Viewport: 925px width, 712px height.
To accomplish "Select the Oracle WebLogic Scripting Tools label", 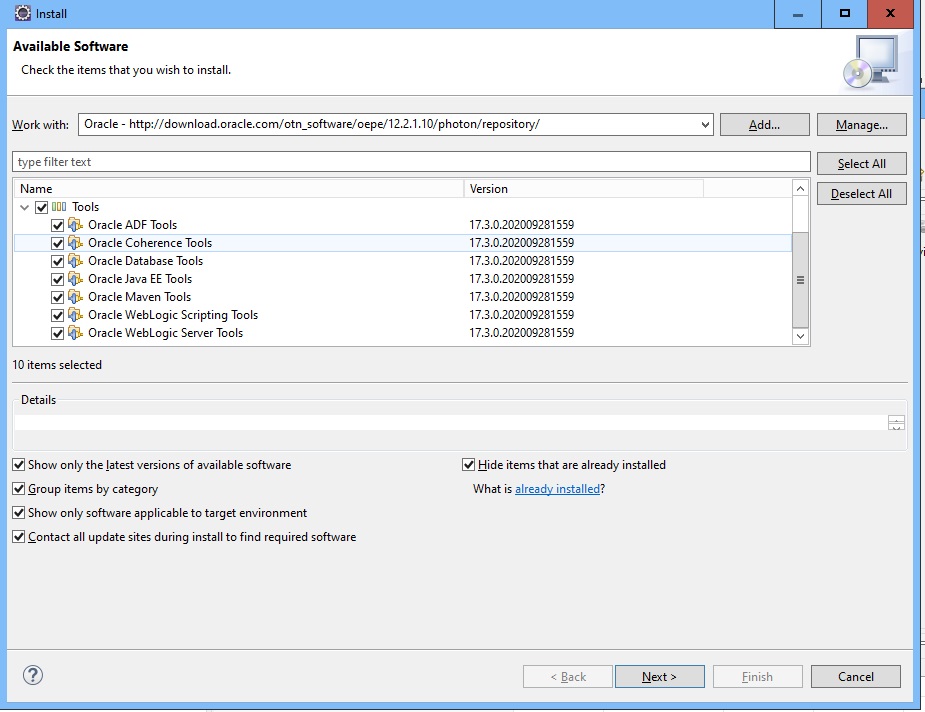I will click(173, 314).
